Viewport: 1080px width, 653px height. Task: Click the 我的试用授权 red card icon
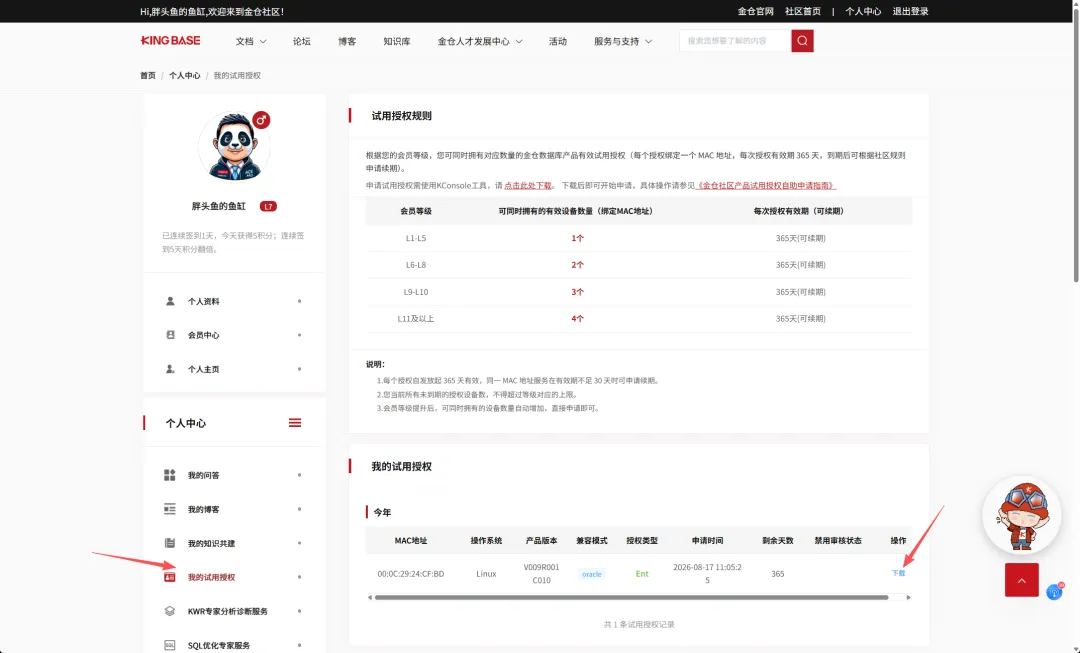point(169,577)
